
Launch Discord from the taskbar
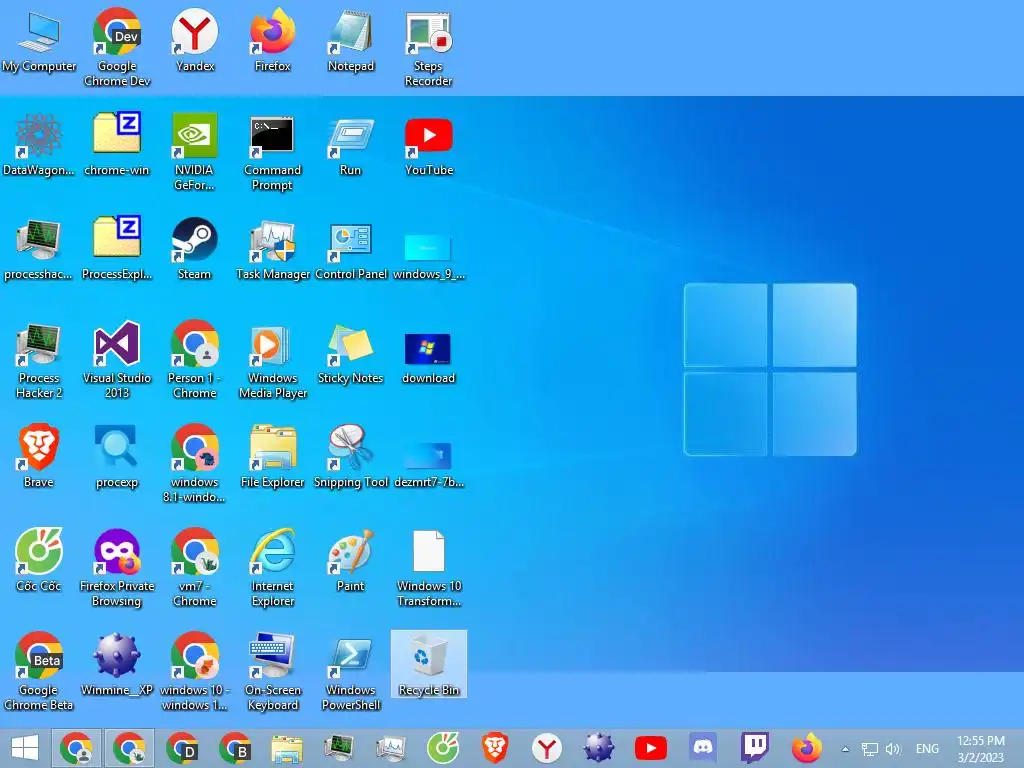click(703, 746)
